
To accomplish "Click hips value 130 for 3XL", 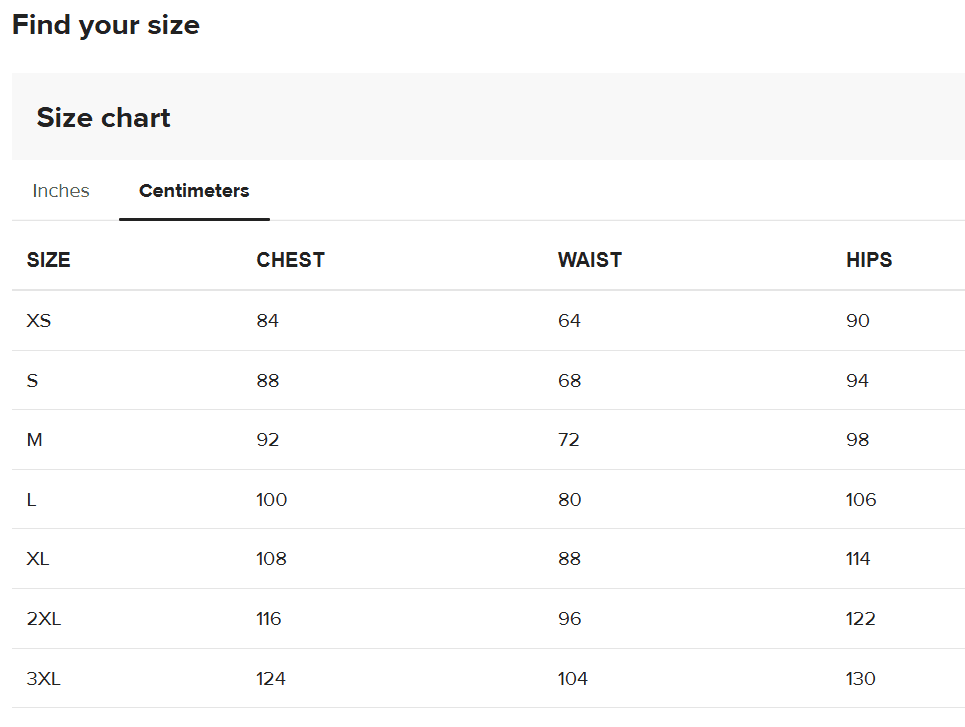I will [861, 679].
